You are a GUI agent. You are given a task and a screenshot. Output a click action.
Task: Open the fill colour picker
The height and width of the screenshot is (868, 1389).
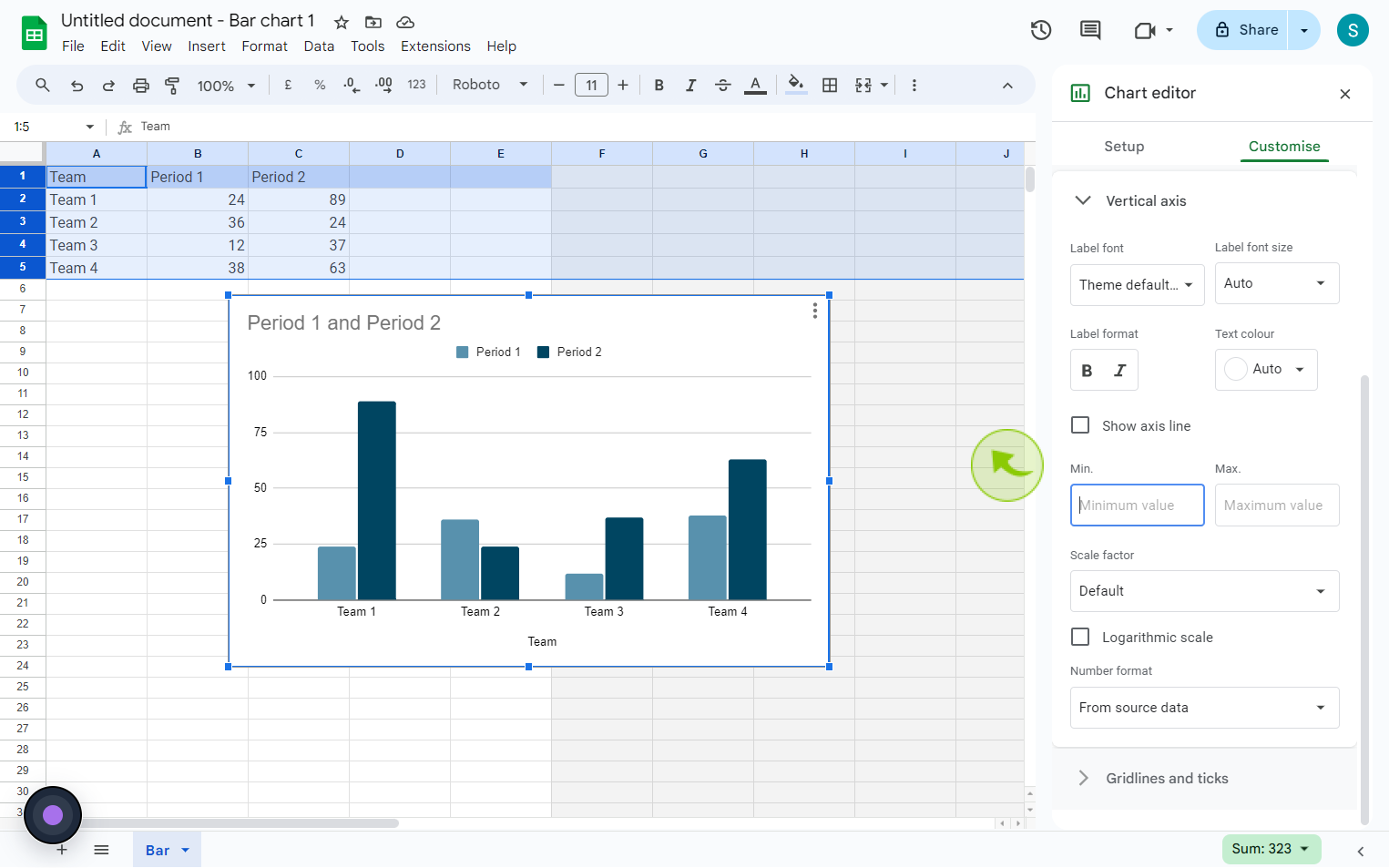point(796,85)
